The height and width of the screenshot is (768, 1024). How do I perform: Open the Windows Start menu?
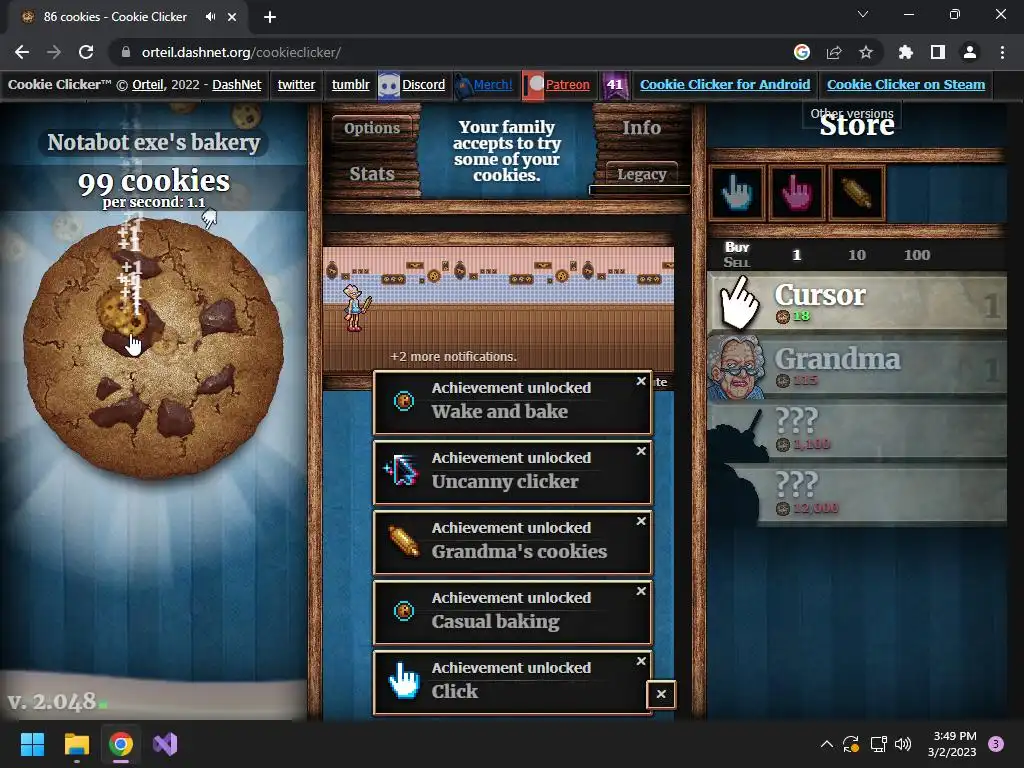coord(32,744)
